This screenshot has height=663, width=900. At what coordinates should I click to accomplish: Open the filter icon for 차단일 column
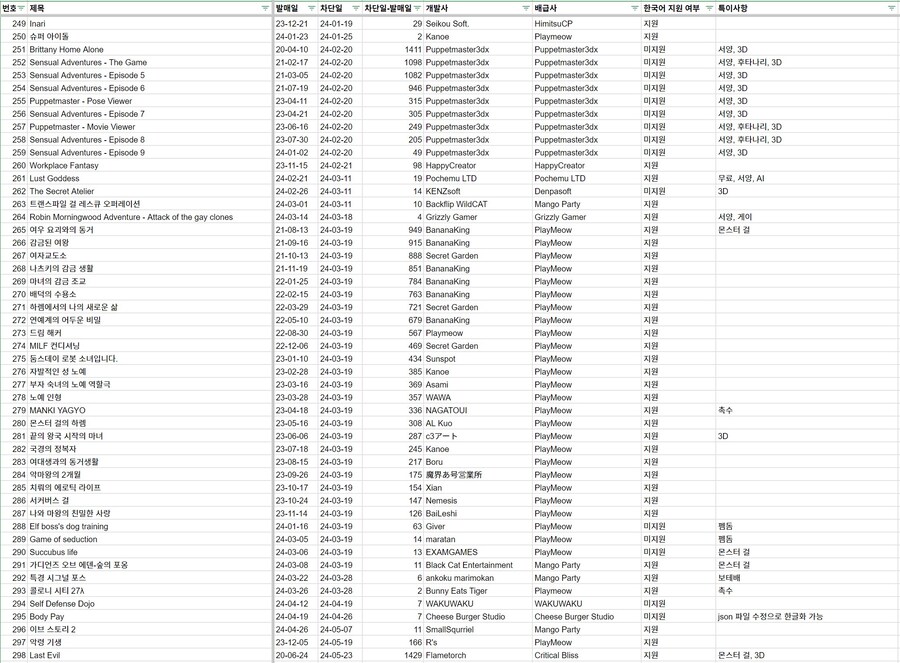(x=356, y=8)
